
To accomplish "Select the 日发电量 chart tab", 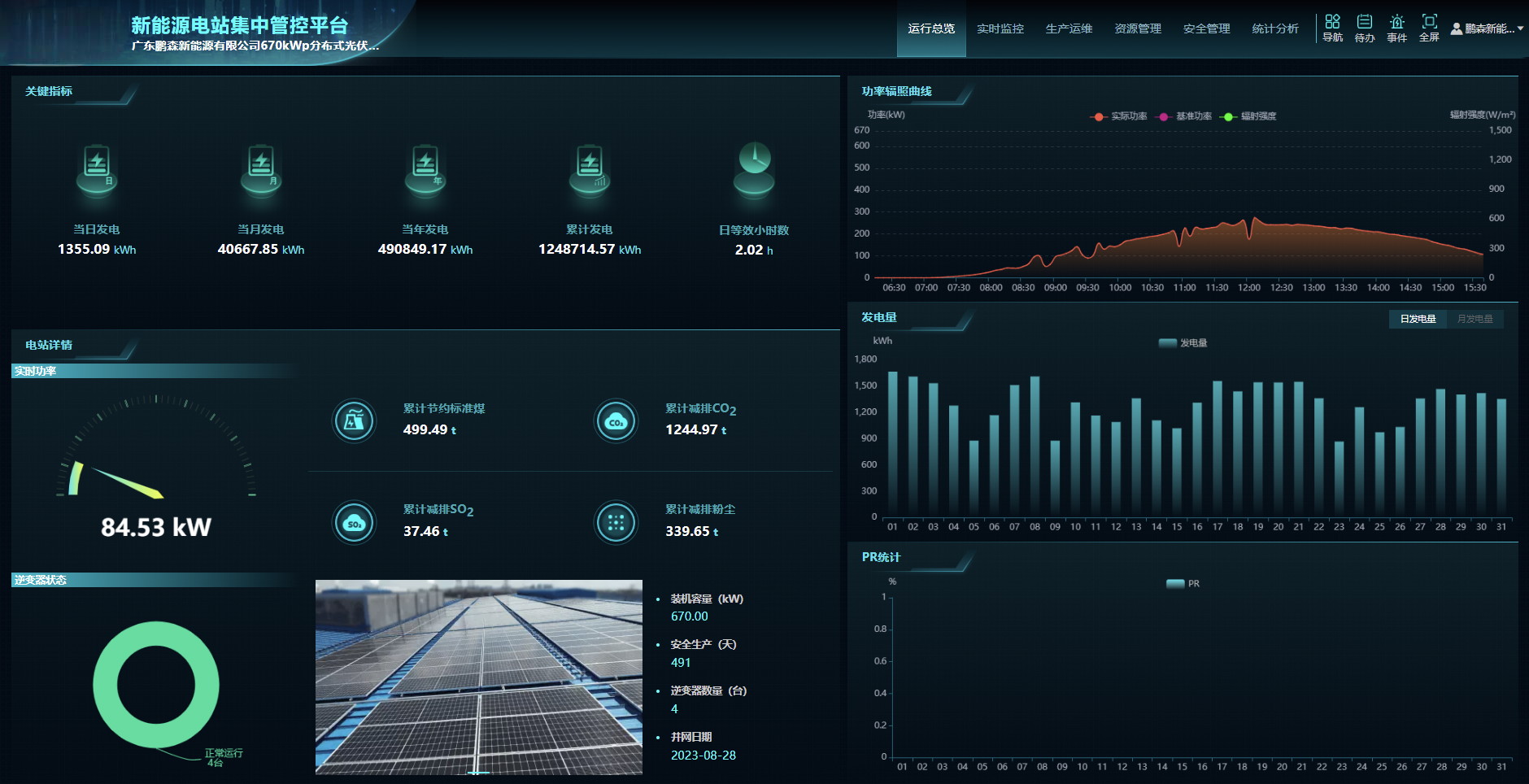I will pos(1418,319).
